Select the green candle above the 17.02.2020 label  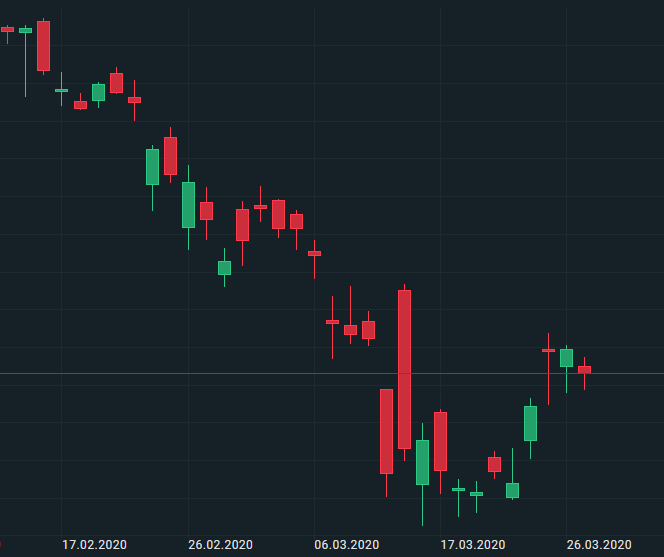(98, 92)
